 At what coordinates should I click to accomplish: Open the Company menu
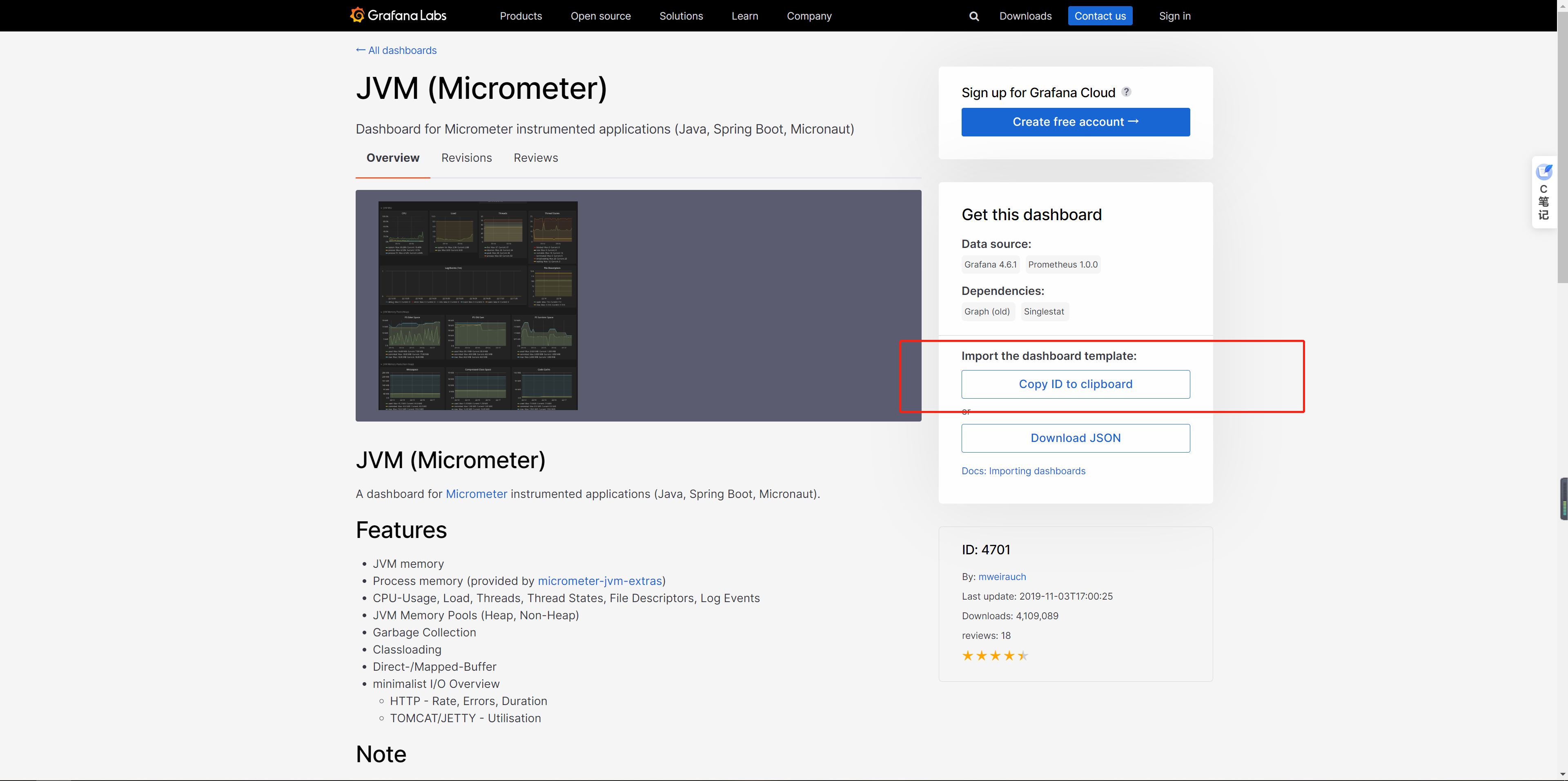[x=809, y=16]
